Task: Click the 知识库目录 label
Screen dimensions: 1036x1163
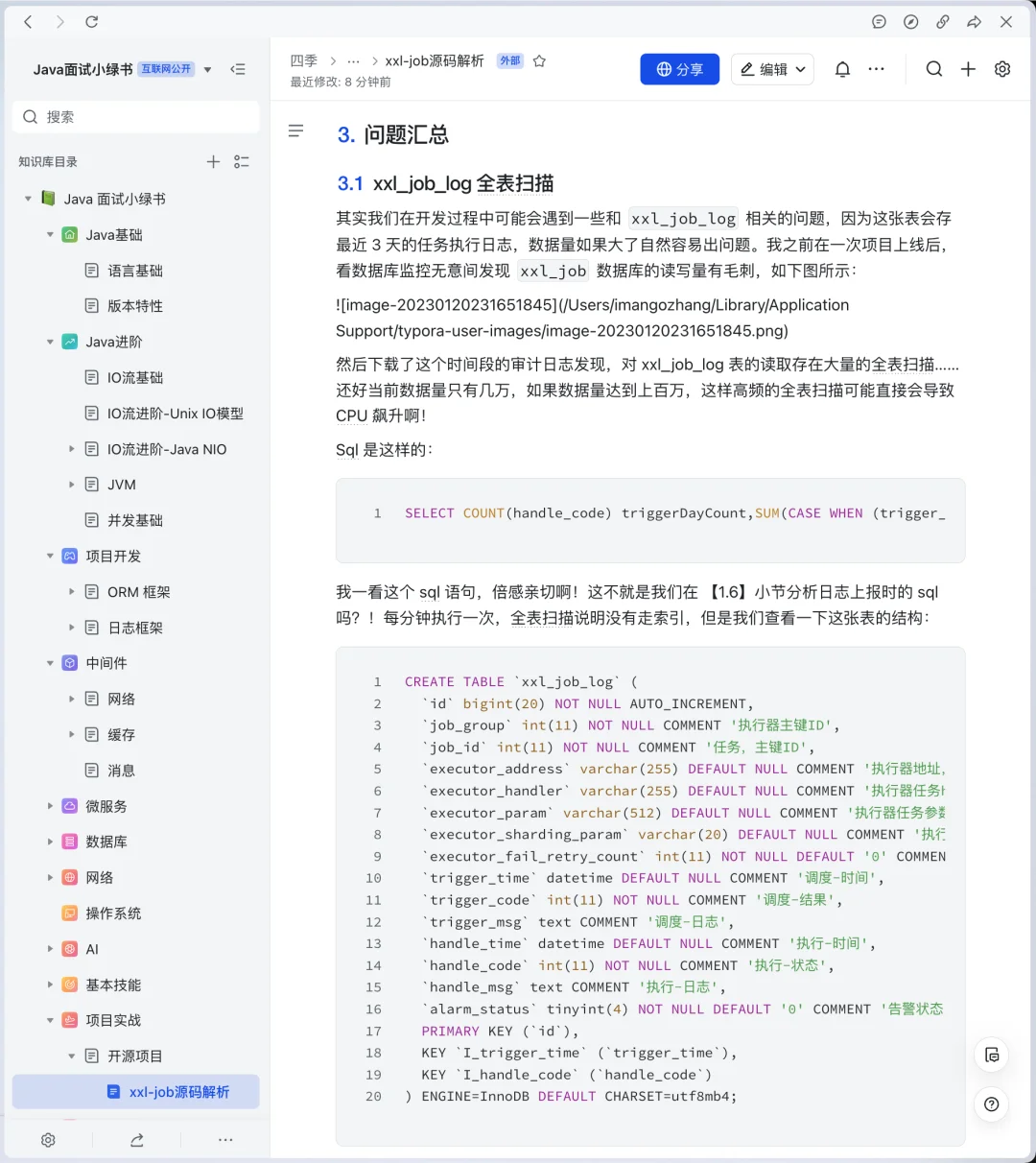Action: click(x=48, y=162)
